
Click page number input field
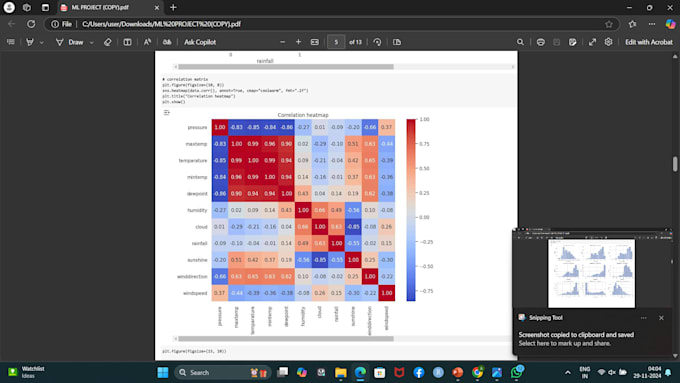point(336,42)
